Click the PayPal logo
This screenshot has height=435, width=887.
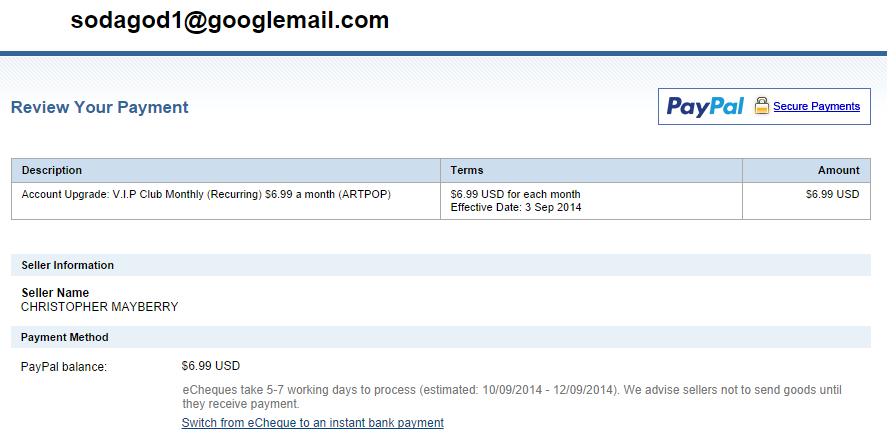pos(705,106)
